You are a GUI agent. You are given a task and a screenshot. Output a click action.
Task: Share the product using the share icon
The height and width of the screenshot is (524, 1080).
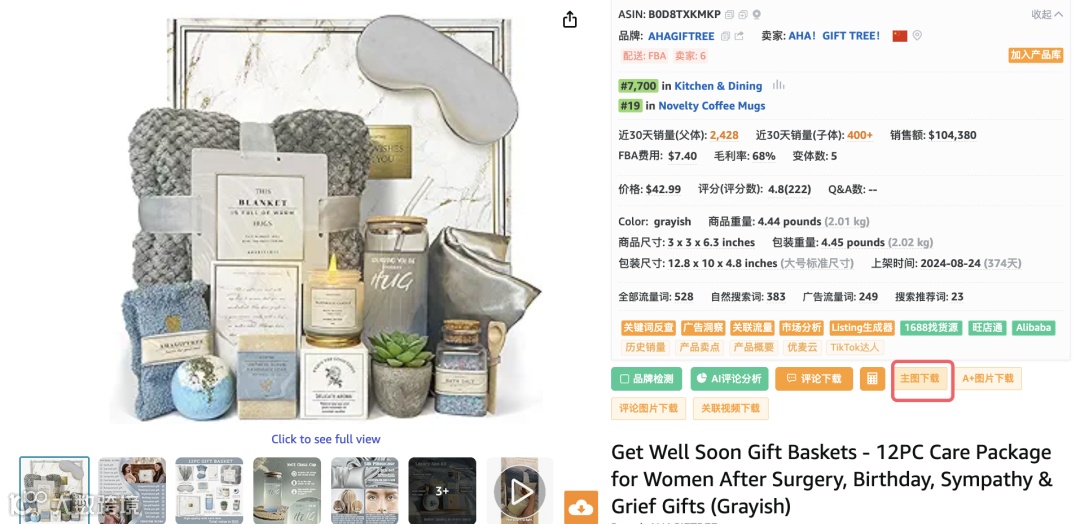tap(570, 19)
